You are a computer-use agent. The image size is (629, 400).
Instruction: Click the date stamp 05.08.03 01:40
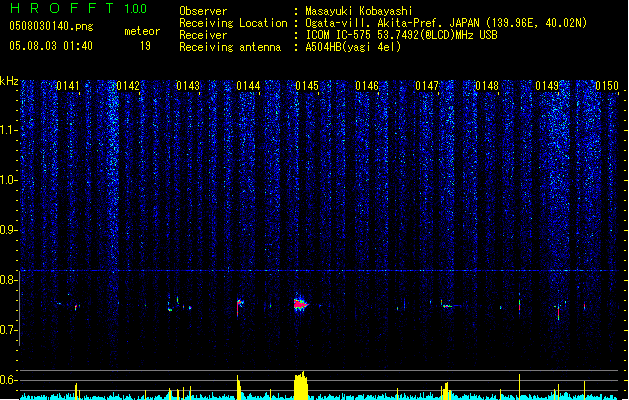pyautogui.click(x=51, y=46)
